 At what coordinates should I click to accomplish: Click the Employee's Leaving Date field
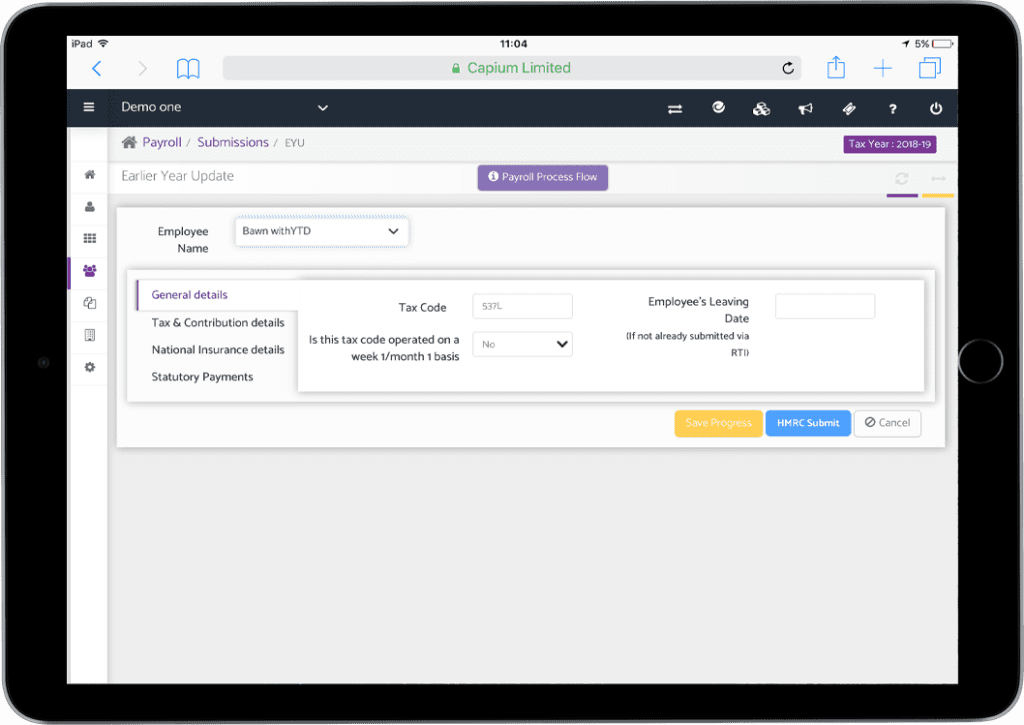pyautogui.click(x=825, y=306)
